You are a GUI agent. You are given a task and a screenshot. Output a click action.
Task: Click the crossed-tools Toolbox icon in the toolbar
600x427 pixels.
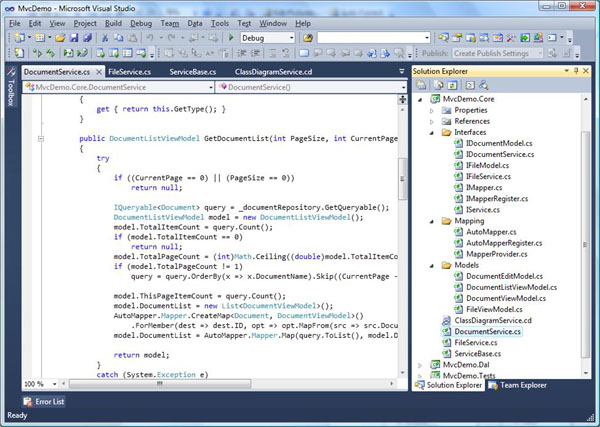click(x=511, y=37)
